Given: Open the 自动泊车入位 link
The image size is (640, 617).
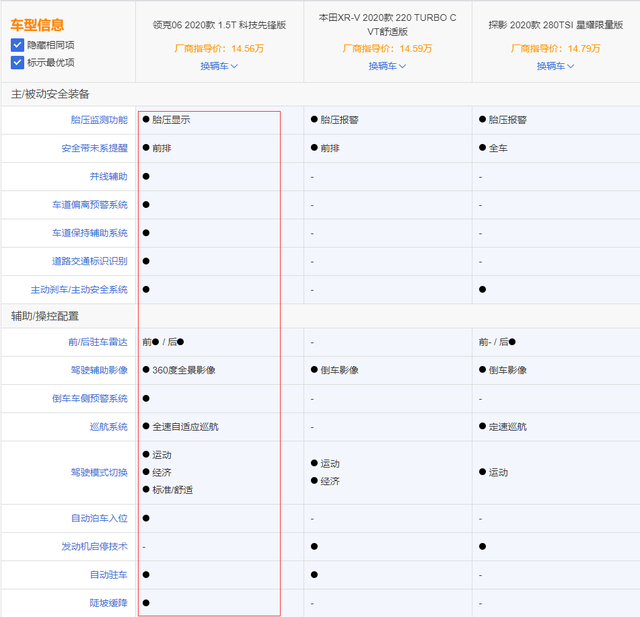Looking at the screenshot, I should point(99,518).
